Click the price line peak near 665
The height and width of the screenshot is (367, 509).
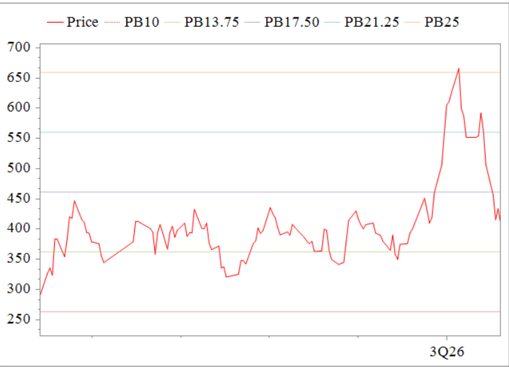click(459, 69)
